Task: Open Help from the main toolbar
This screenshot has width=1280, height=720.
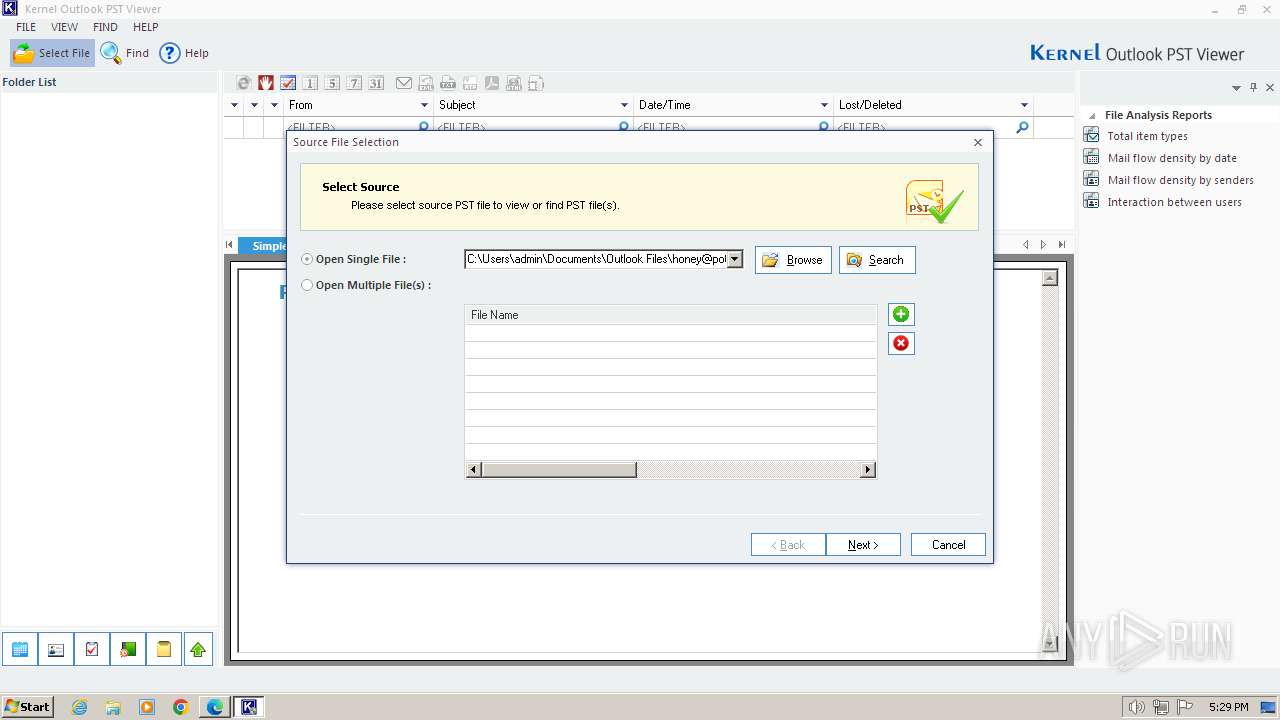Action: [x=185, y=53]
